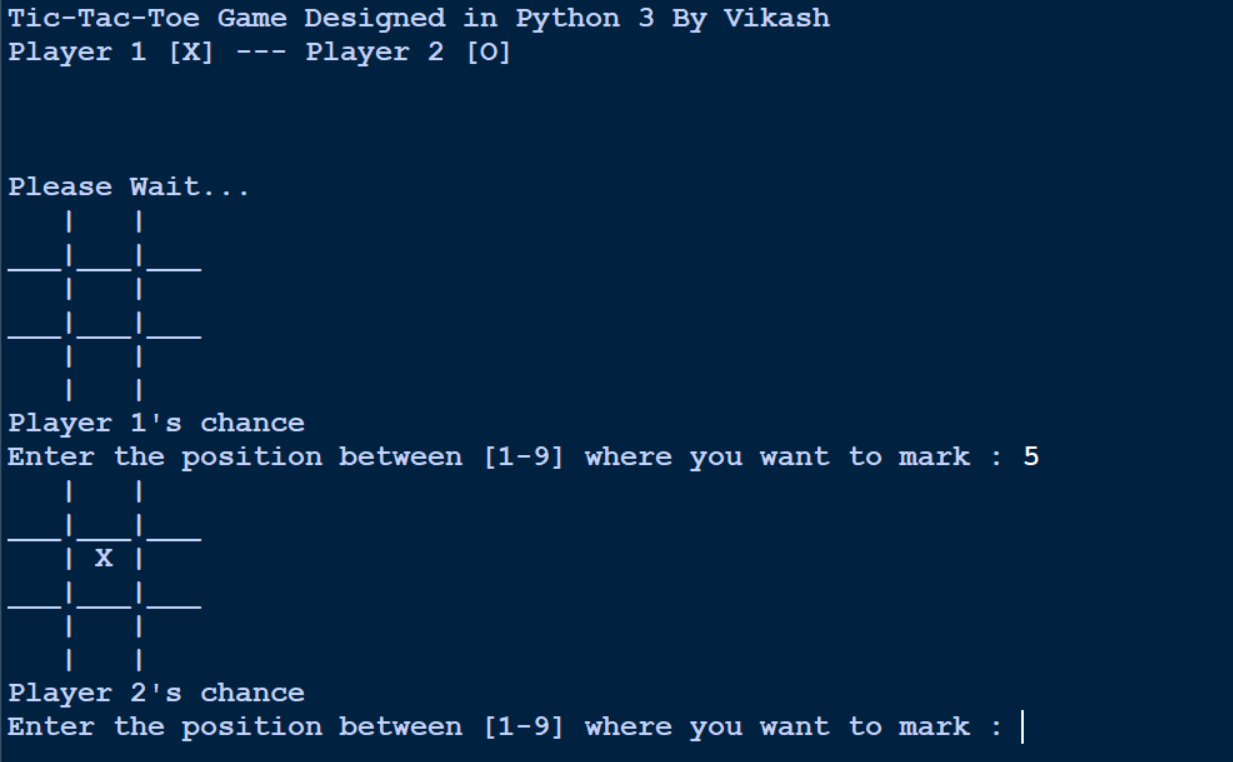Viewport: 1233px width, 762px height.
Task: Click the X mark in the board
Action: (x=104, y=558)
